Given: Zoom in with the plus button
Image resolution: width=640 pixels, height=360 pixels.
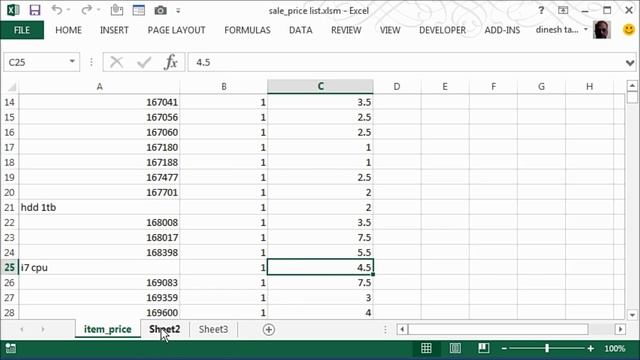Looking at the screenshot, I should [591, 349].
